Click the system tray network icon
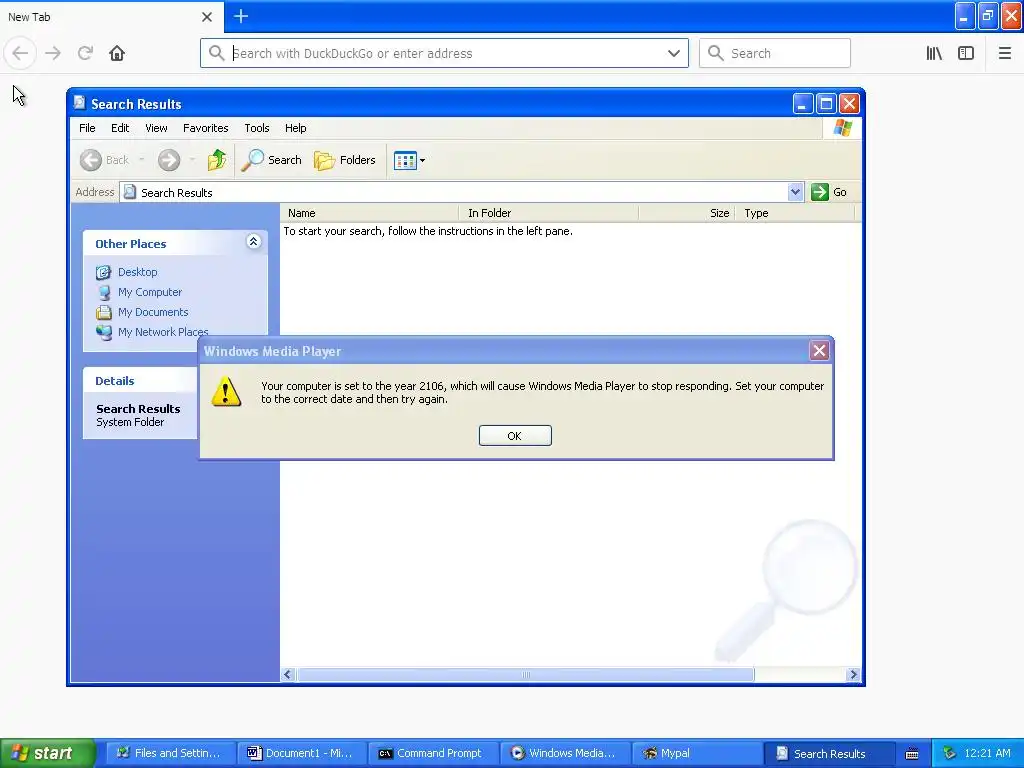Image resolution: width=1024 pixels, height=768 pixels. 950,753
